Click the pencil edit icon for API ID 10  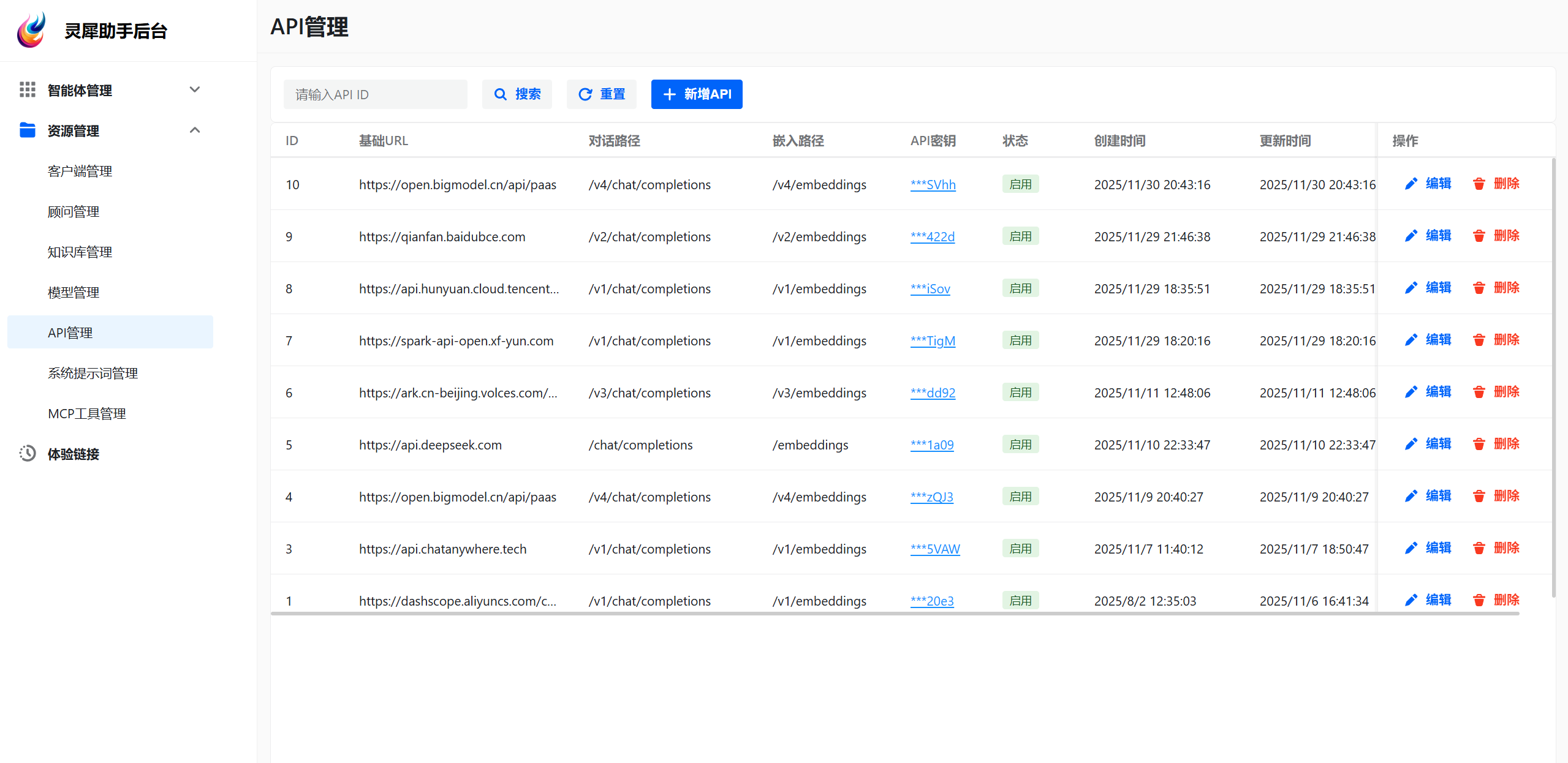[x=1411, y=184]
